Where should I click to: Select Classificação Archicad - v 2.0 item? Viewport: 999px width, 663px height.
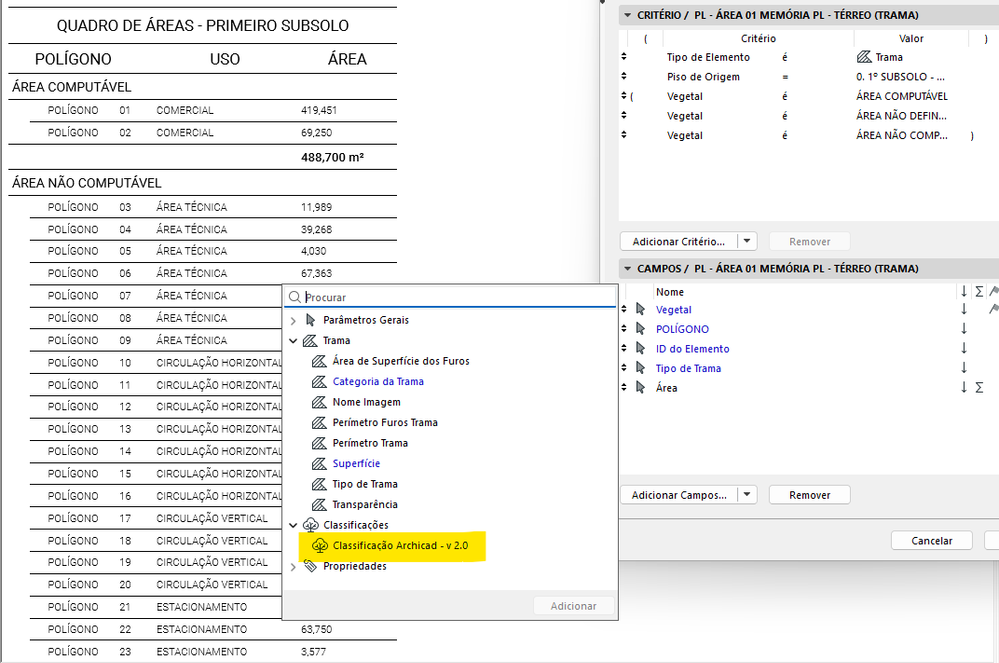[x=400, y=546]
